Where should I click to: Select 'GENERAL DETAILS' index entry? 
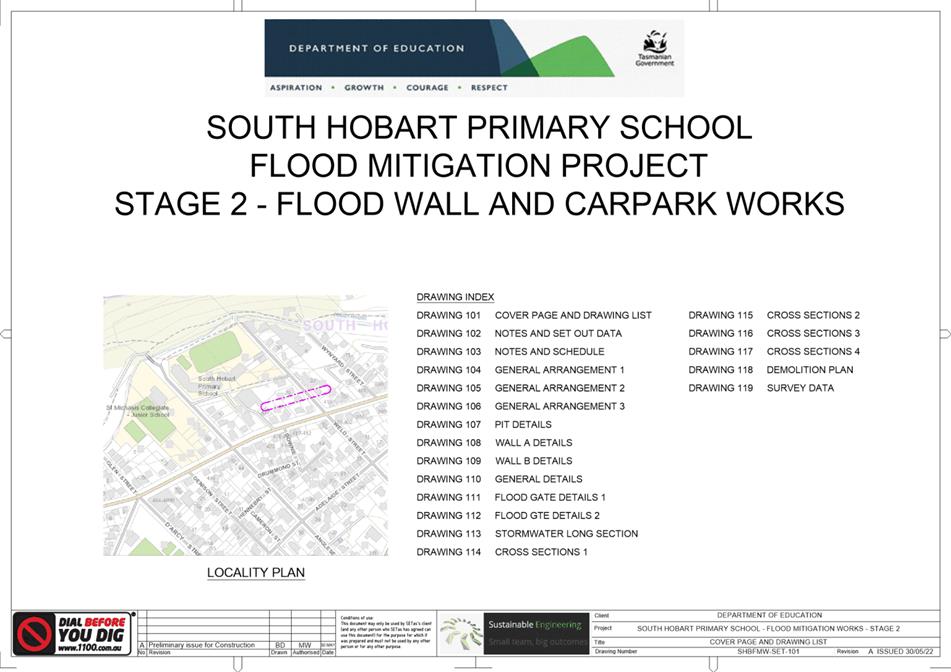pos(539,479)
